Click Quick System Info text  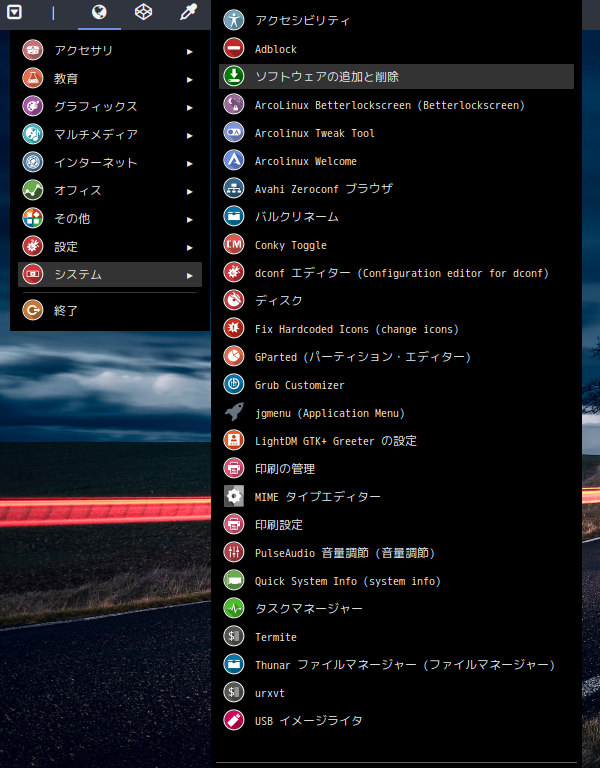348,581
